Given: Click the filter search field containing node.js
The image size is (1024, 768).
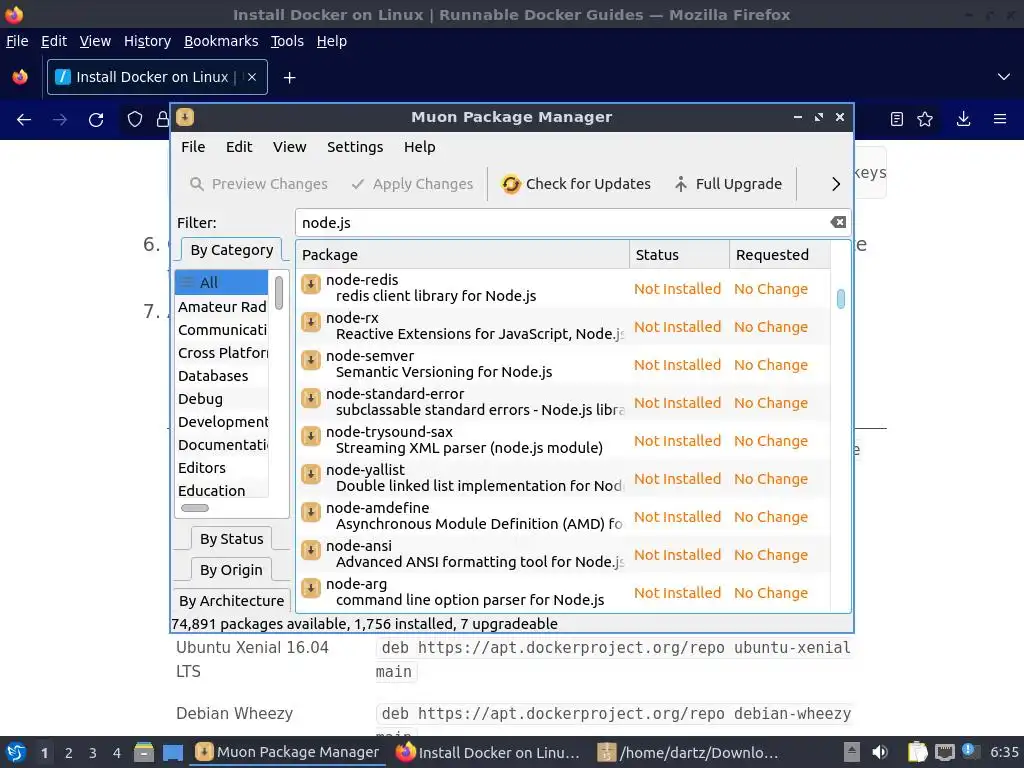Looking at the screenshot, I should click(x=563, y=223).
